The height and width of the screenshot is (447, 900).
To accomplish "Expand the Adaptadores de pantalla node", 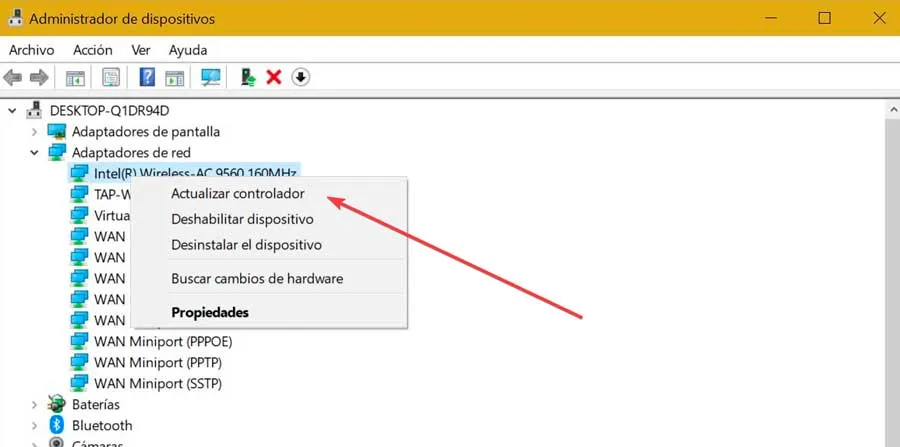I will 35,131.
